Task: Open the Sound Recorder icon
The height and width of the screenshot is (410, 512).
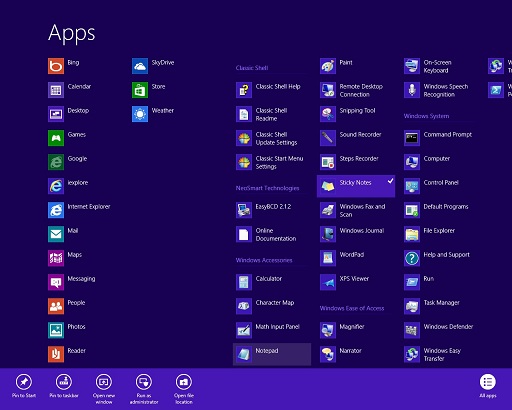Action: point(328,138)
